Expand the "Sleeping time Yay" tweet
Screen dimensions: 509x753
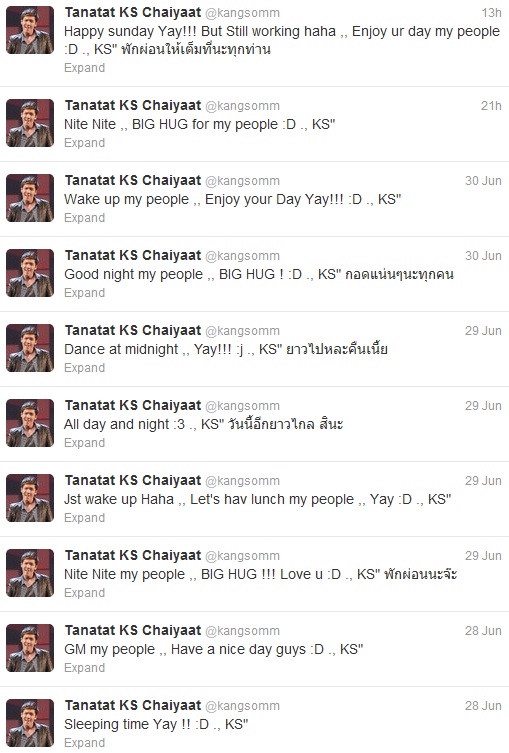(x=85, y=742)
